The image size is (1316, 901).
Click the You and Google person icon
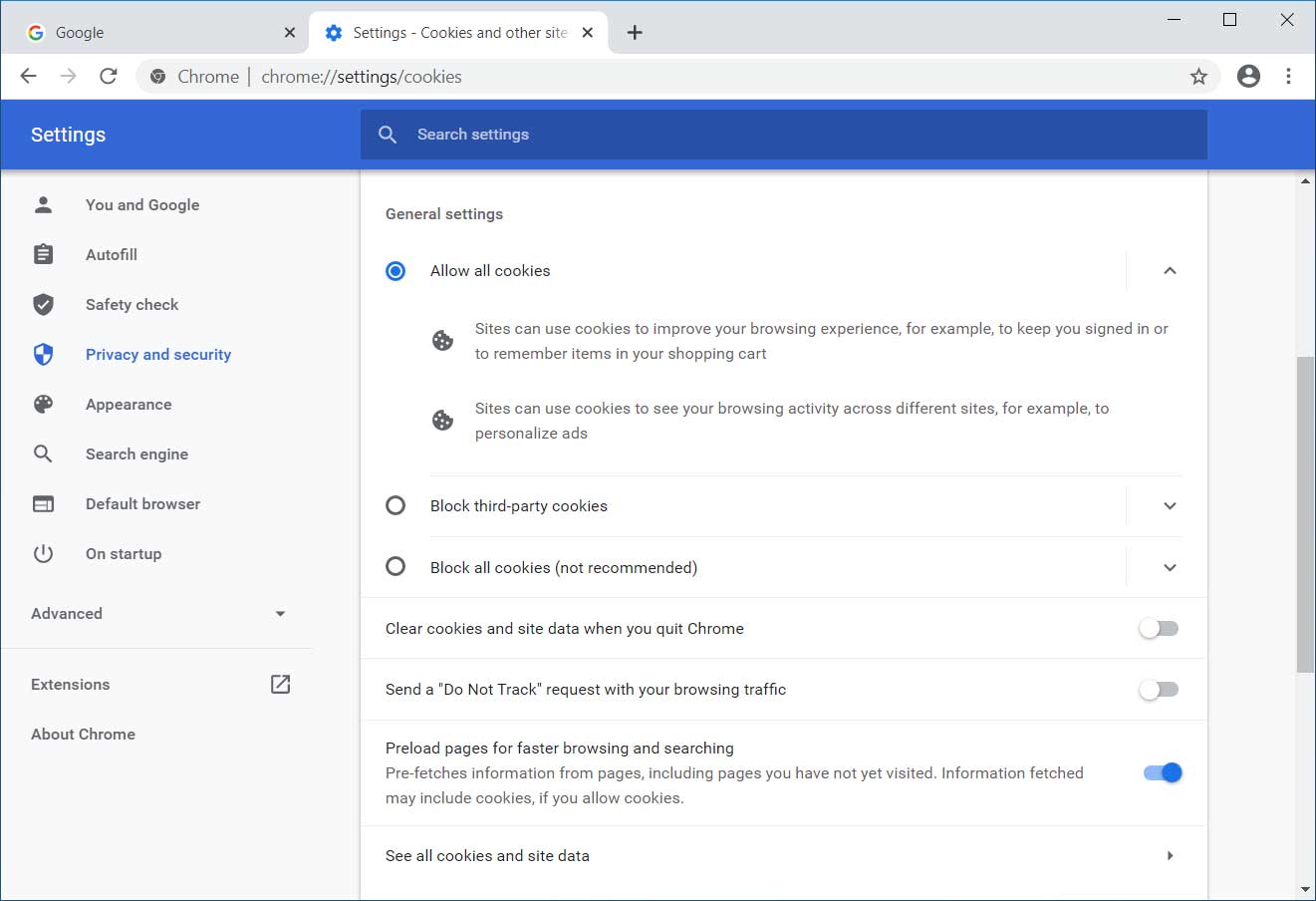pos(43,204)
